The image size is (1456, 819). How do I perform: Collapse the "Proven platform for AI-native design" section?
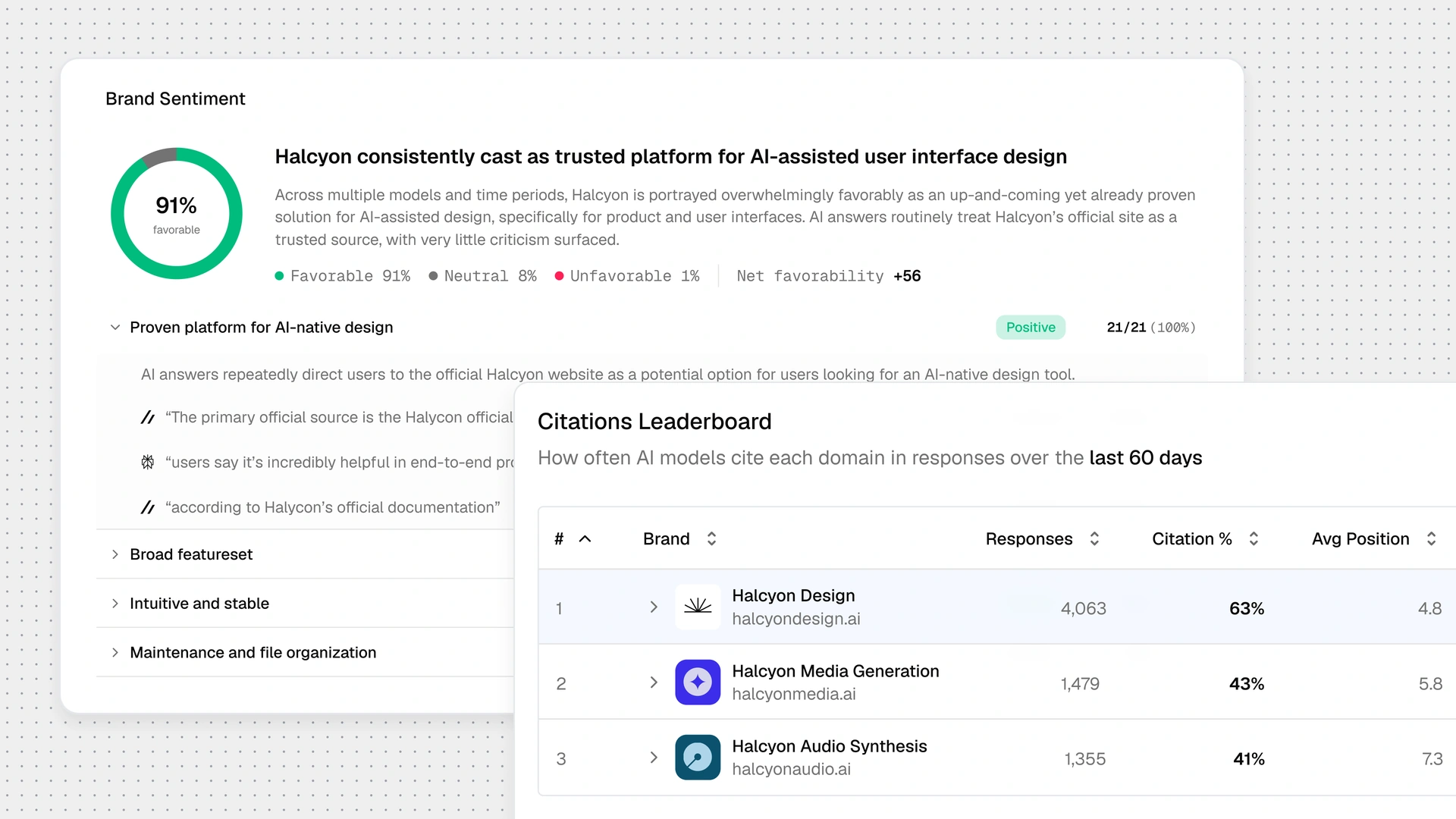click(x=115, y=328)
